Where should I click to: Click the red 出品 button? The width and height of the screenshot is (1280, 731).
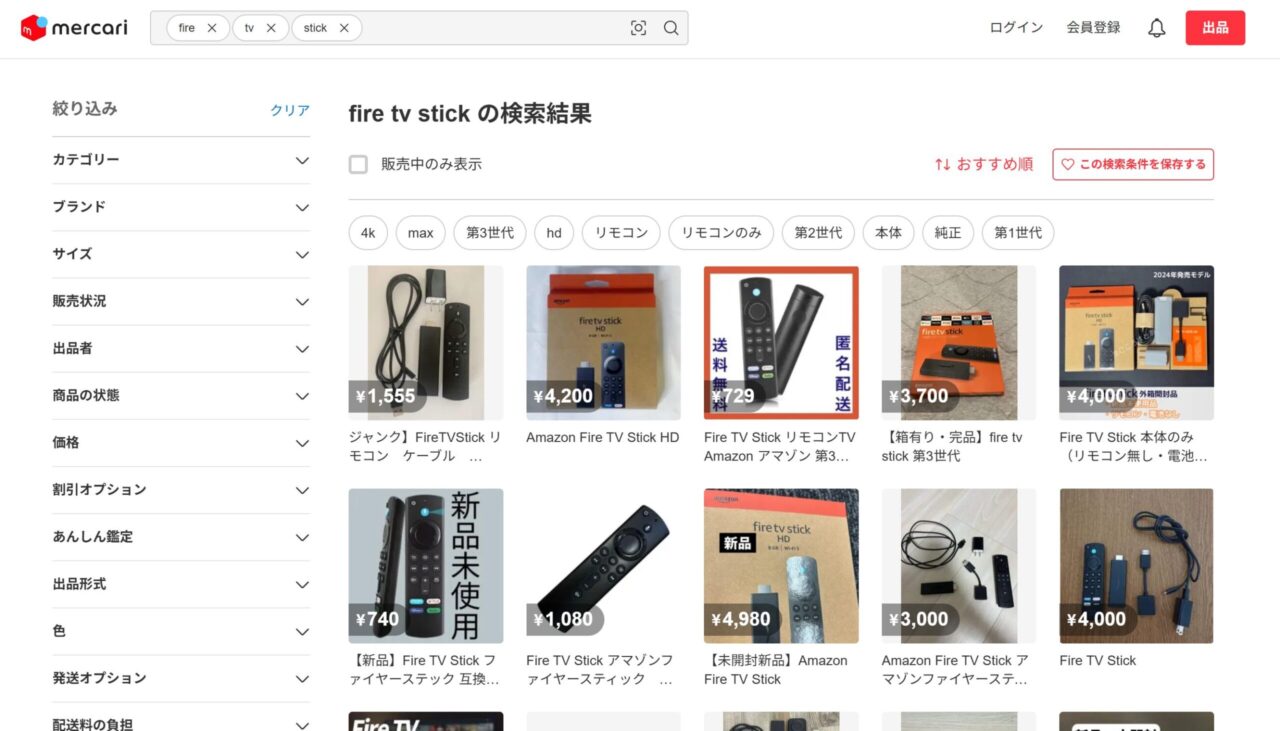point(1215,28)
